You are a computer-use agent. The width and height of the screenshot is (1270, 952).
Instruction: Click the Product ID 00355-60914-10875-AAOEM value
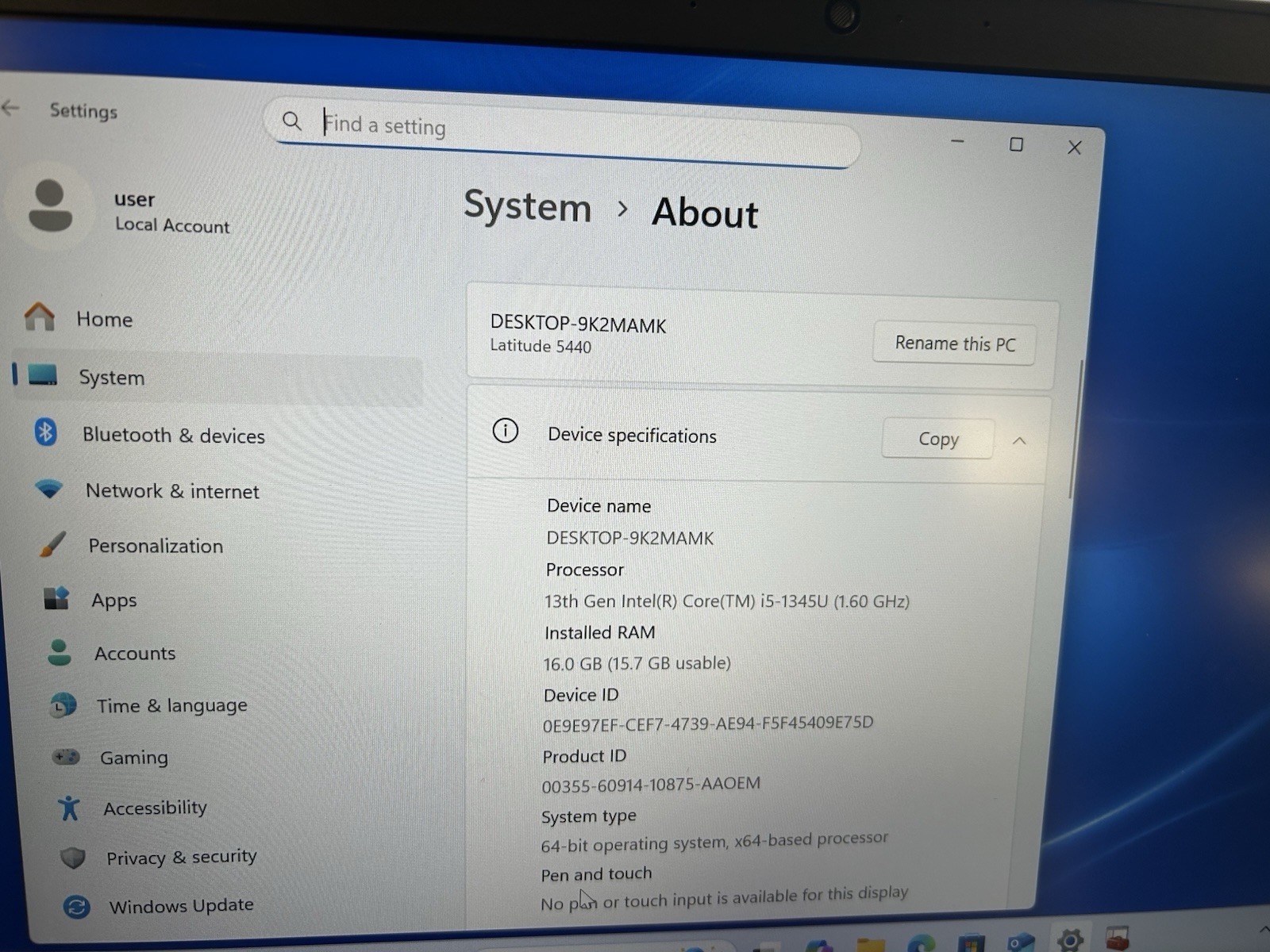point(651,785)
